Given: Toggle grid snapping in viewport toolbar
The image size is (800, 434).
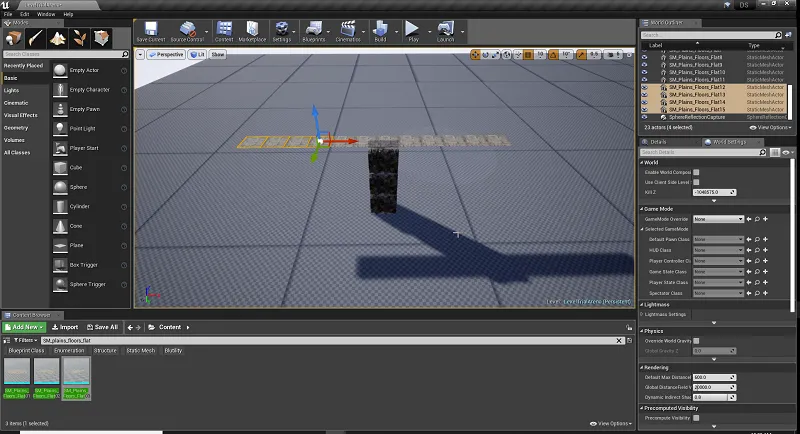Looking at the screenshot, I should tap(529, 55).
